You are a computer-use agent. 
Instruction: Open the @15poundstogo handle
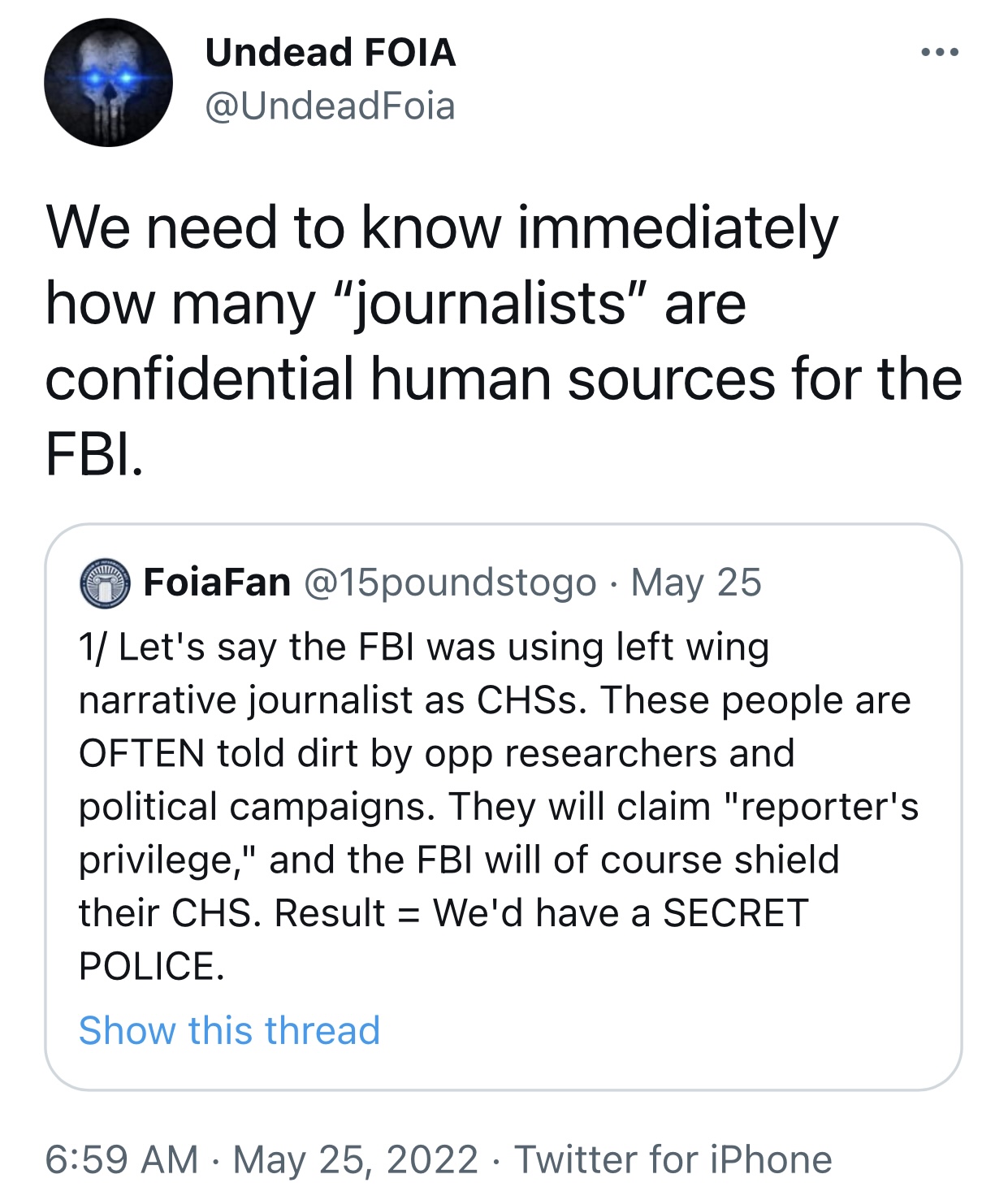click(450, 583)
